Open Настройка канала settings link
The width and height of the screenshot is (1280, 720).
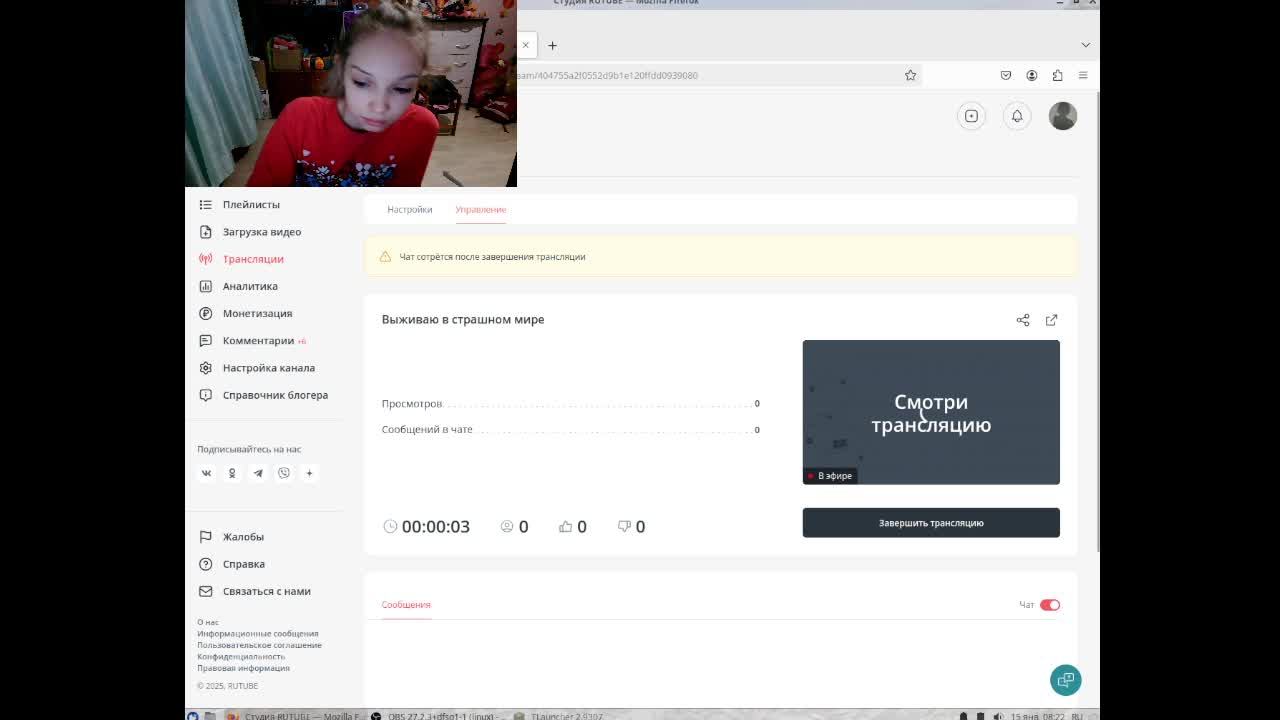pos(268,368)
